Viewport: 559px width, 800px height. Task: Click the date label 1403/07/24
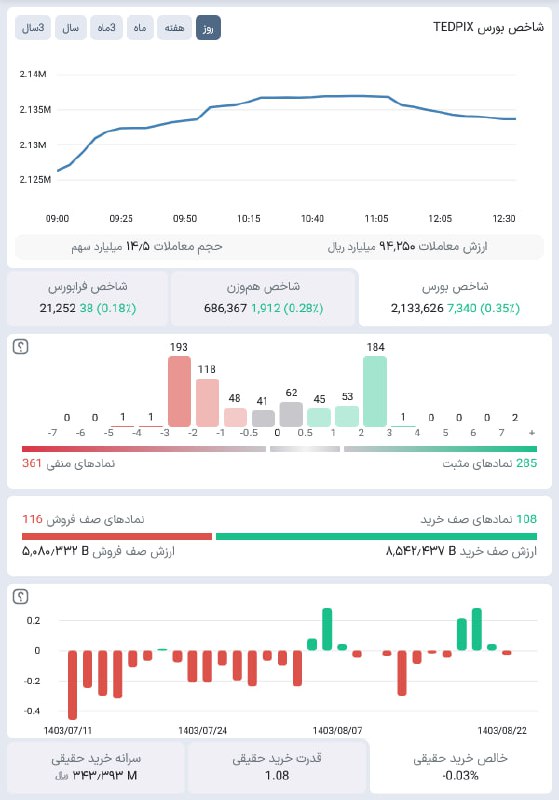tap(202, 731)
